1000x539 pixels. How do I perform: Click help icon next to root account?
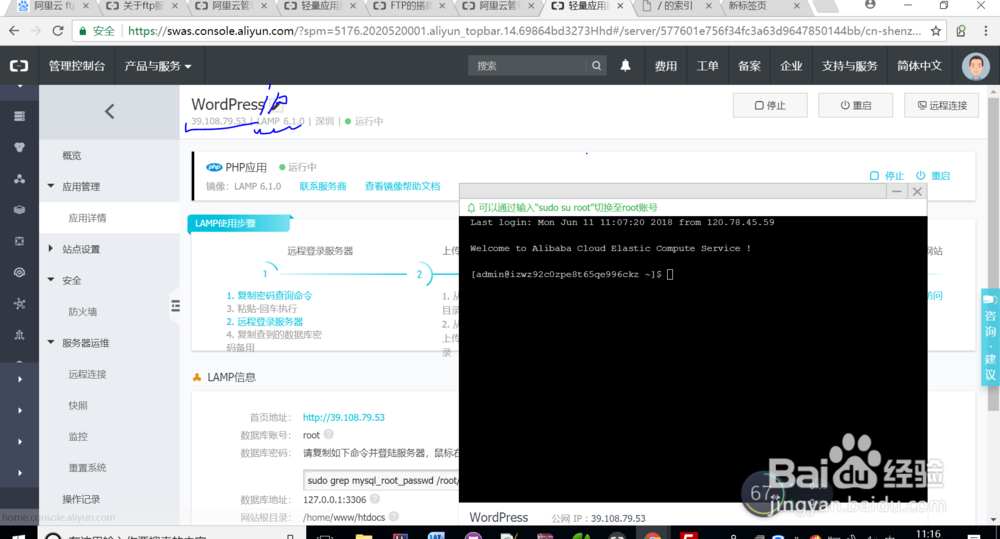[x=328, y=434]
